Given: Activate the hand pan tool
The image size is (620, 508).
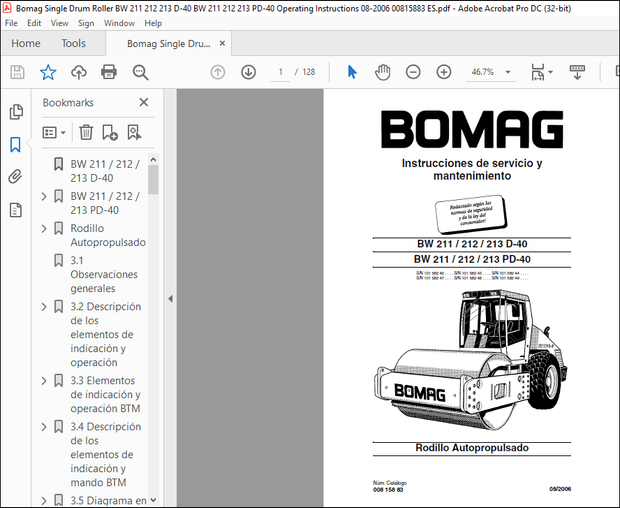Looking at the screenshot, I should (x=382, y=72).
